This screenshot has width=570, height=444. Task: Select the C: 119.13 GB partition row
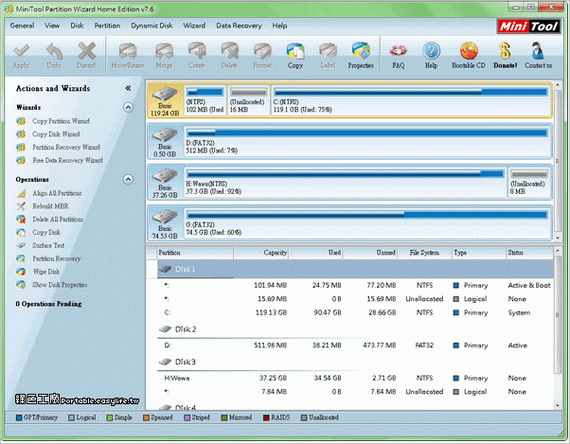(x=356, y=312)
